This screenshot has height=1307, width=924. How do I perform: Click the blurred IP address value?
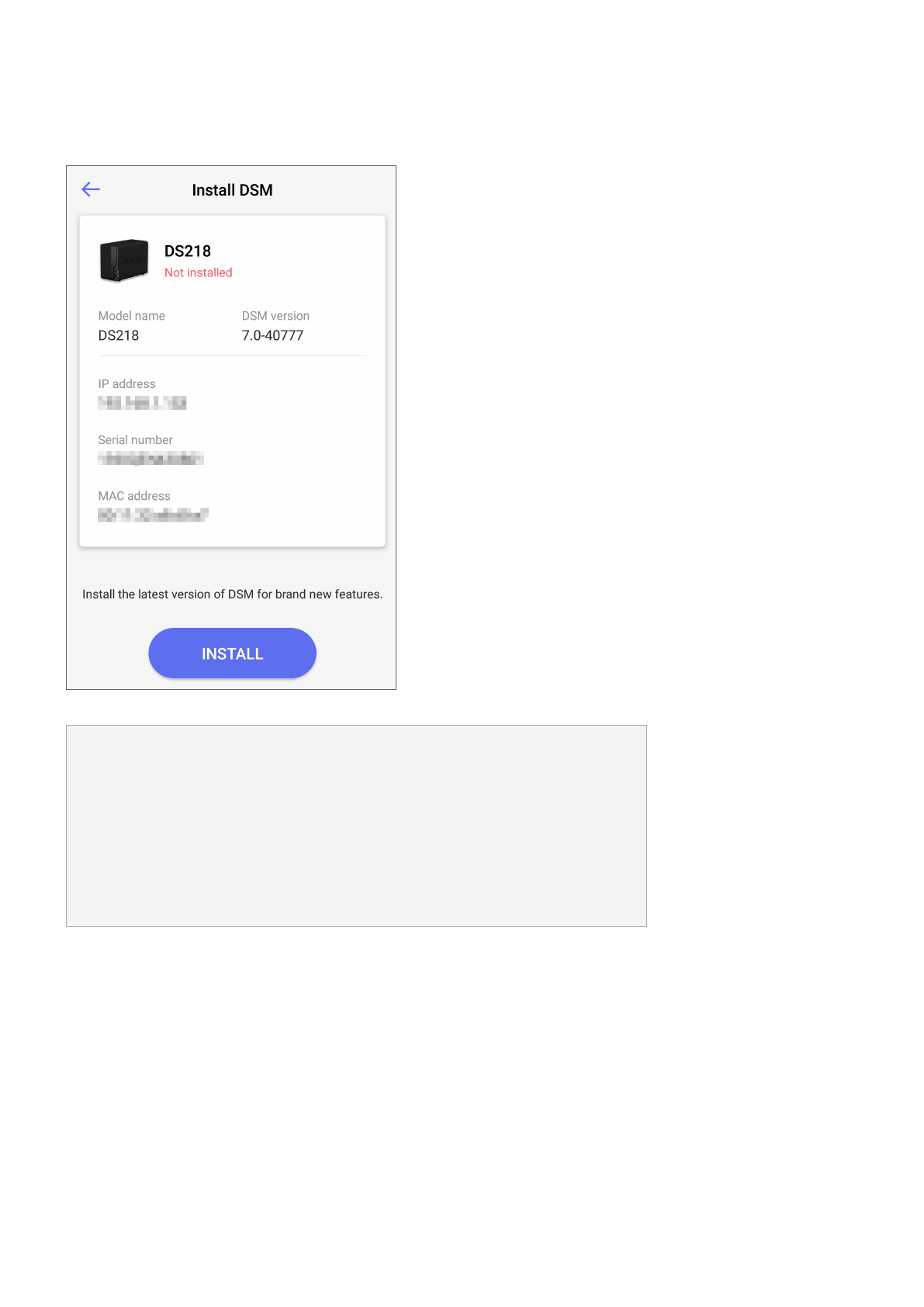(142, 402)
